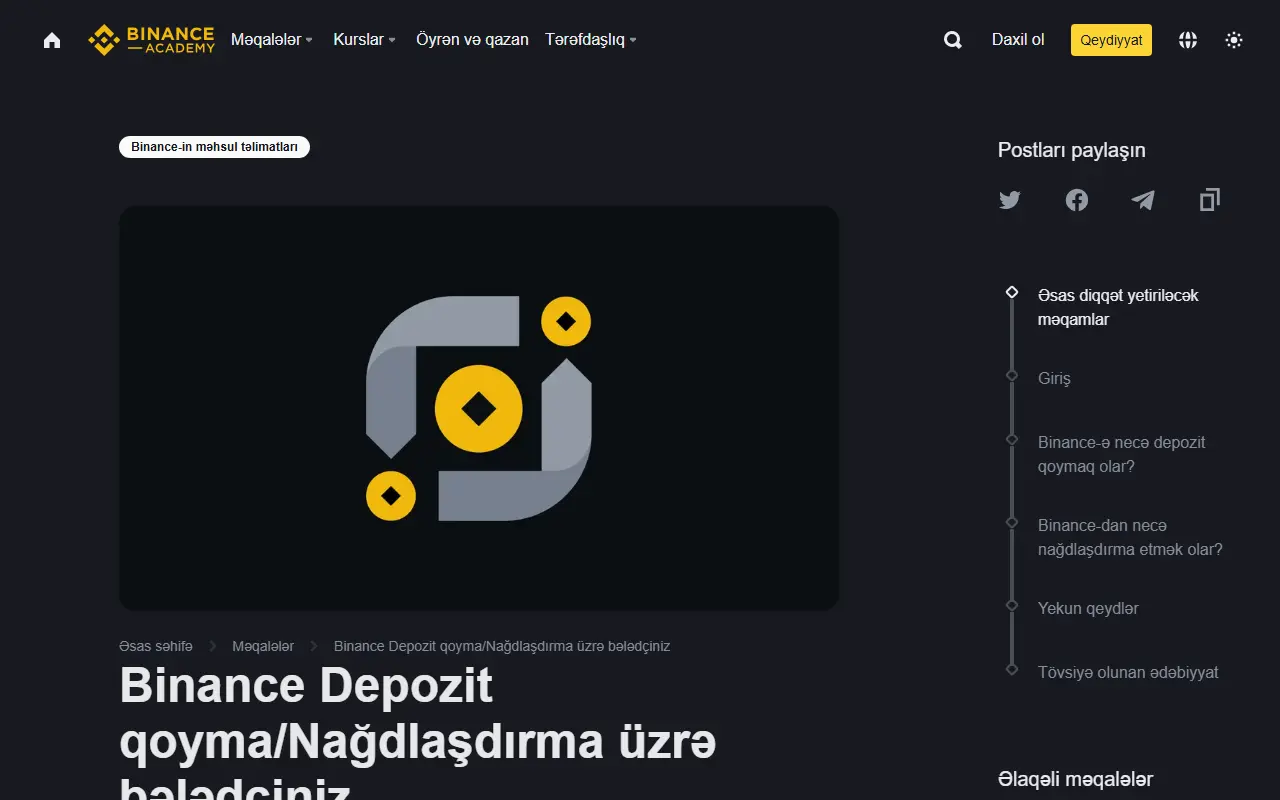Expand the Kurslar dropdown menu
The width and height of the screenshot is (1280, 800).
click(365, 40)
